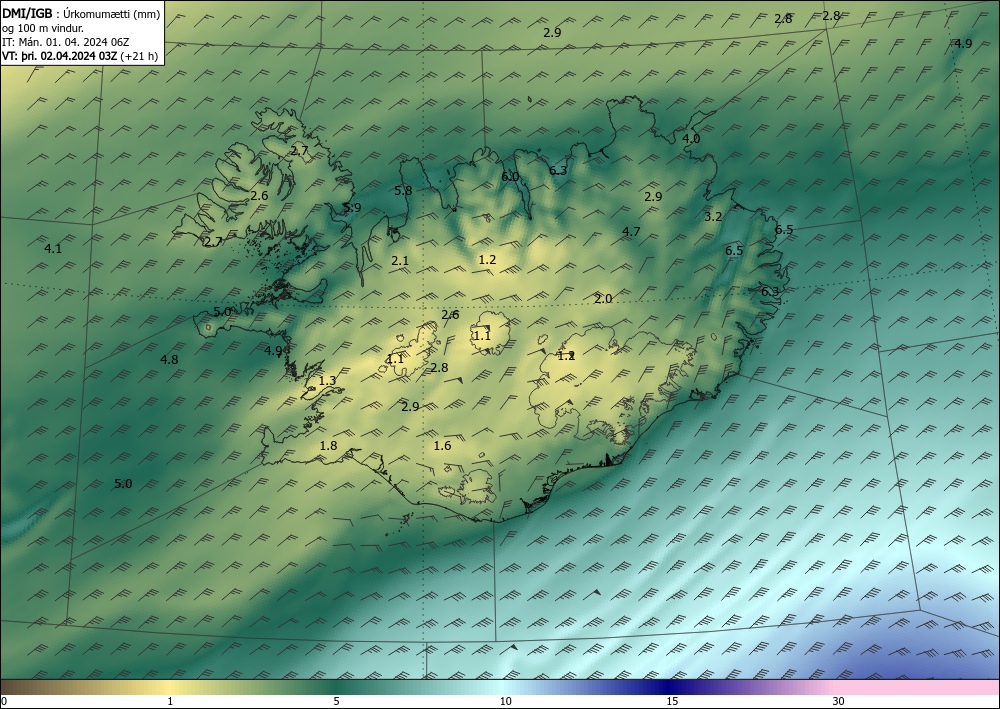Click the initial time 'IT: Mán. 01. 04. 2024 06Z'
The width and height of the screenshot is (1000, 709).
coord(66,42)
